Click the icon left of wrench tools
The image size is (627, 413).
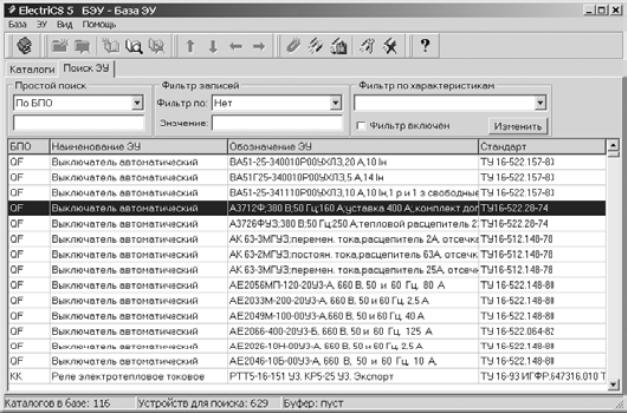click(x=367, y=46)
